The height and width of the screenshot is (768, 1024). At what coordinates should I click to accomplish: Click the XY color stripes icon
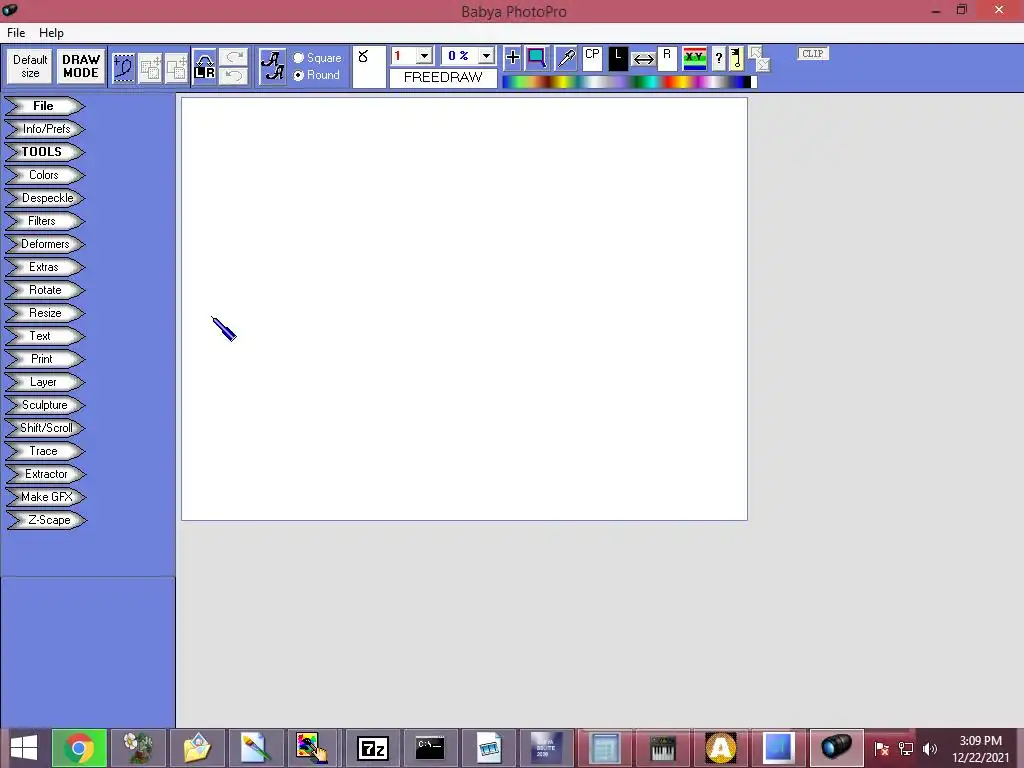[x=694, y=58]
